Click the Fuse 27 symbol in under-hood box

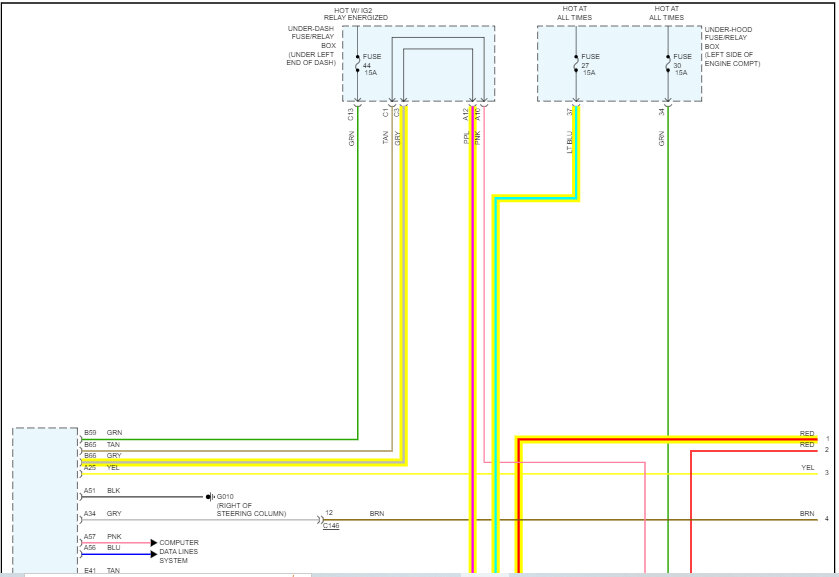pyautogui.click(x=576, y=63)
